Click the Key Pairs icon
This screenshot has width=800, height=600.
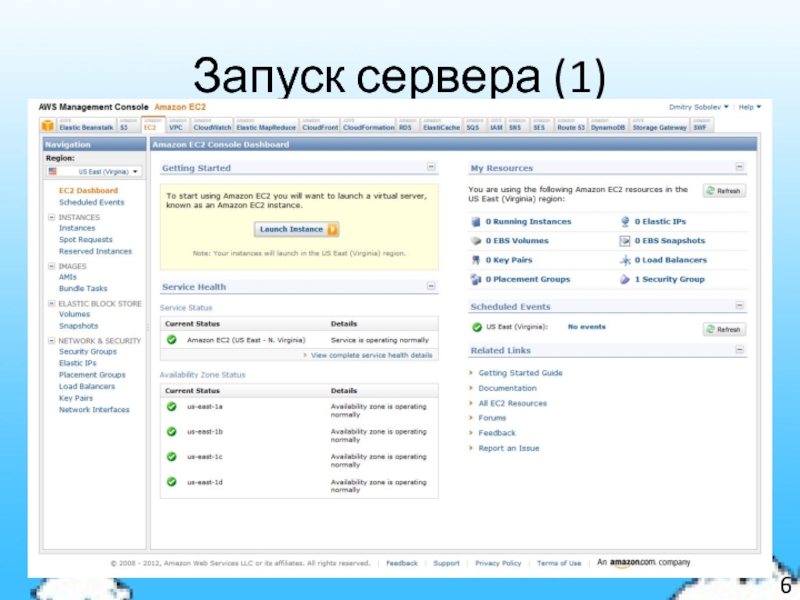click(476, 260)
